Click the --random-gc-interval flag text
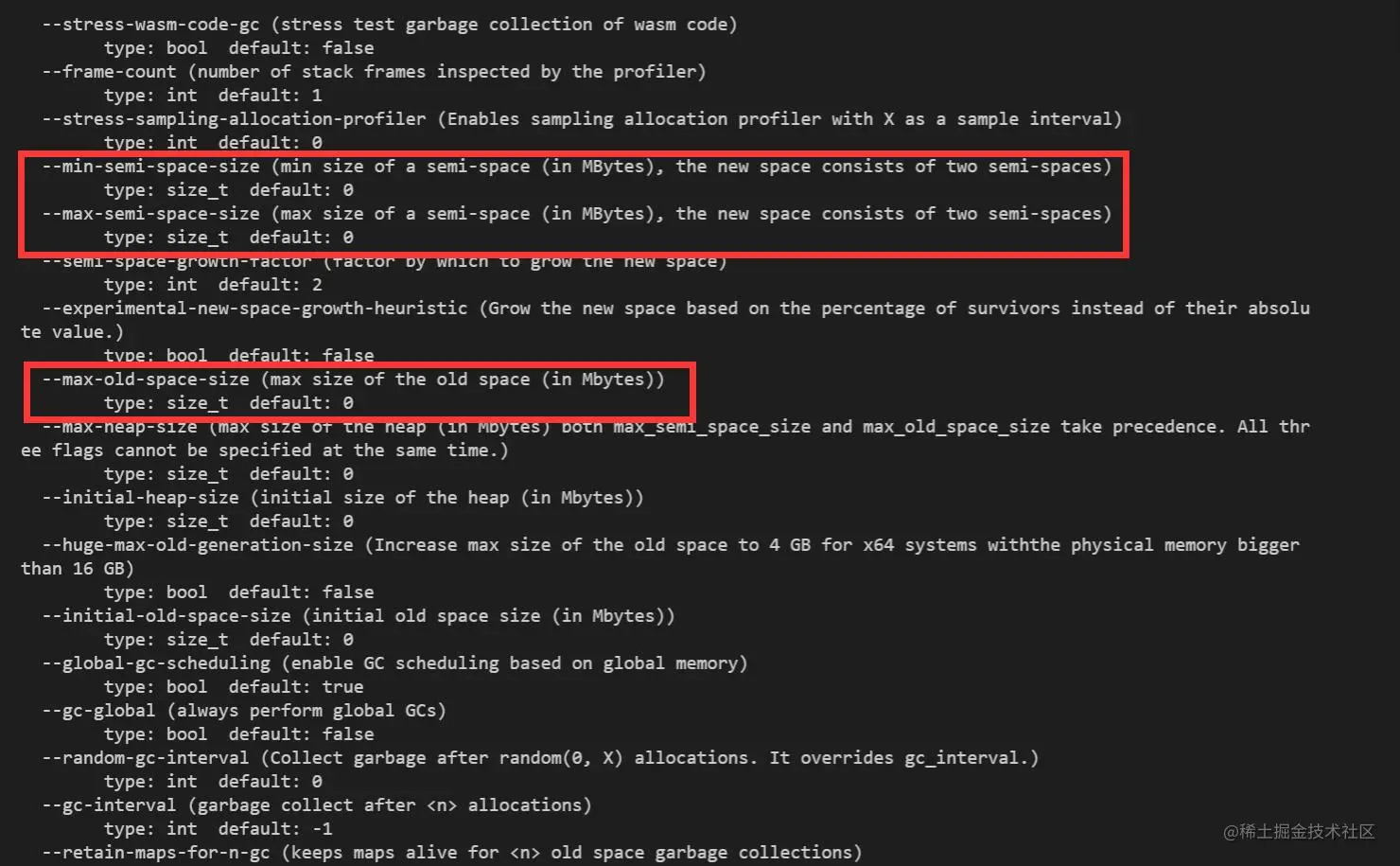Image resolution: width=1400 pixels, height=866 pixels. (145, 758)
